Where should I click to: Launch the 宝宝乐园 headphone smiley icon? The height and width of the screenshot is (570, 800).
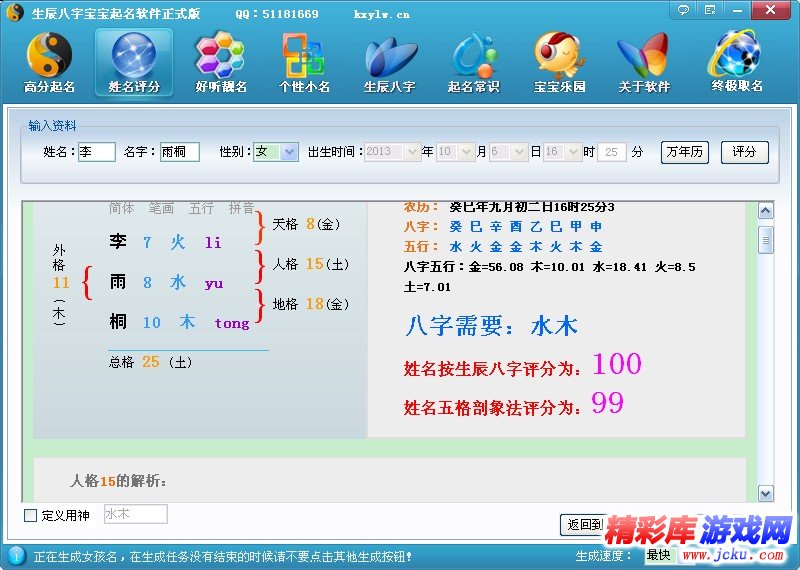tap(558, 55)
